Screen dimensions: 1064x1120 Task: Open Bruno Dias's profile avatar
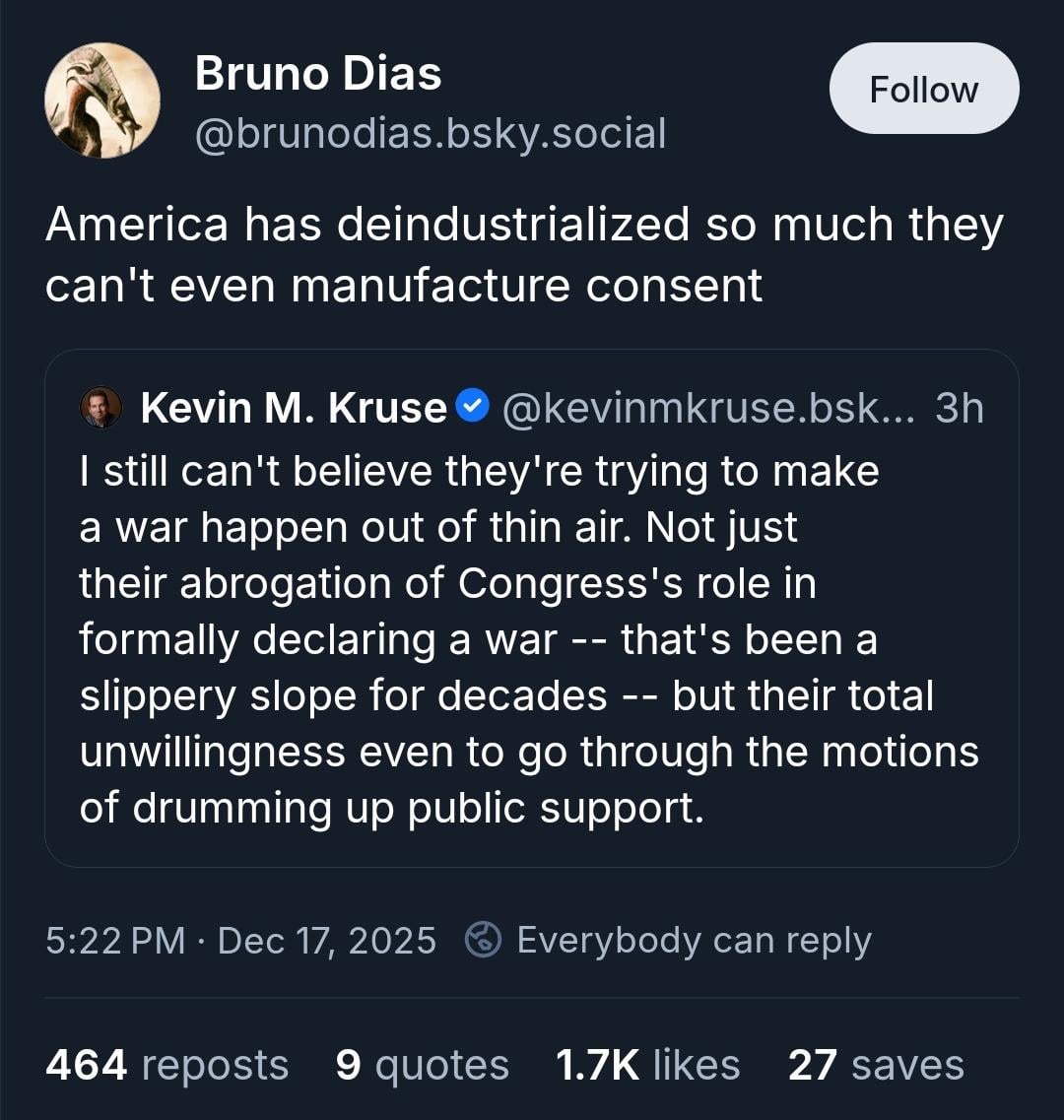[102, 100]
